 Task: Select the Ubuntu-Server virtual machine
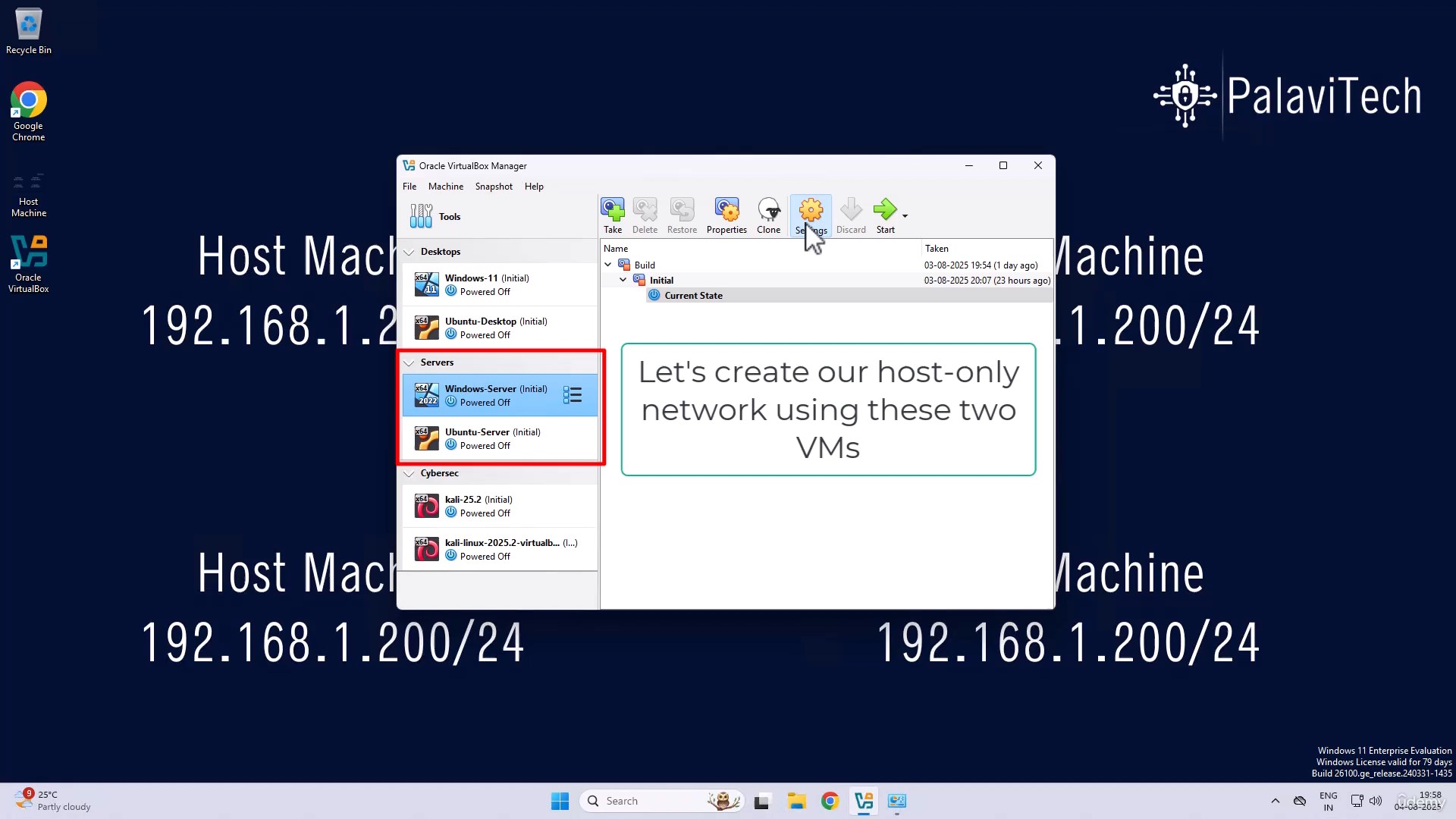pyautogui.click(x=499, y=438)
